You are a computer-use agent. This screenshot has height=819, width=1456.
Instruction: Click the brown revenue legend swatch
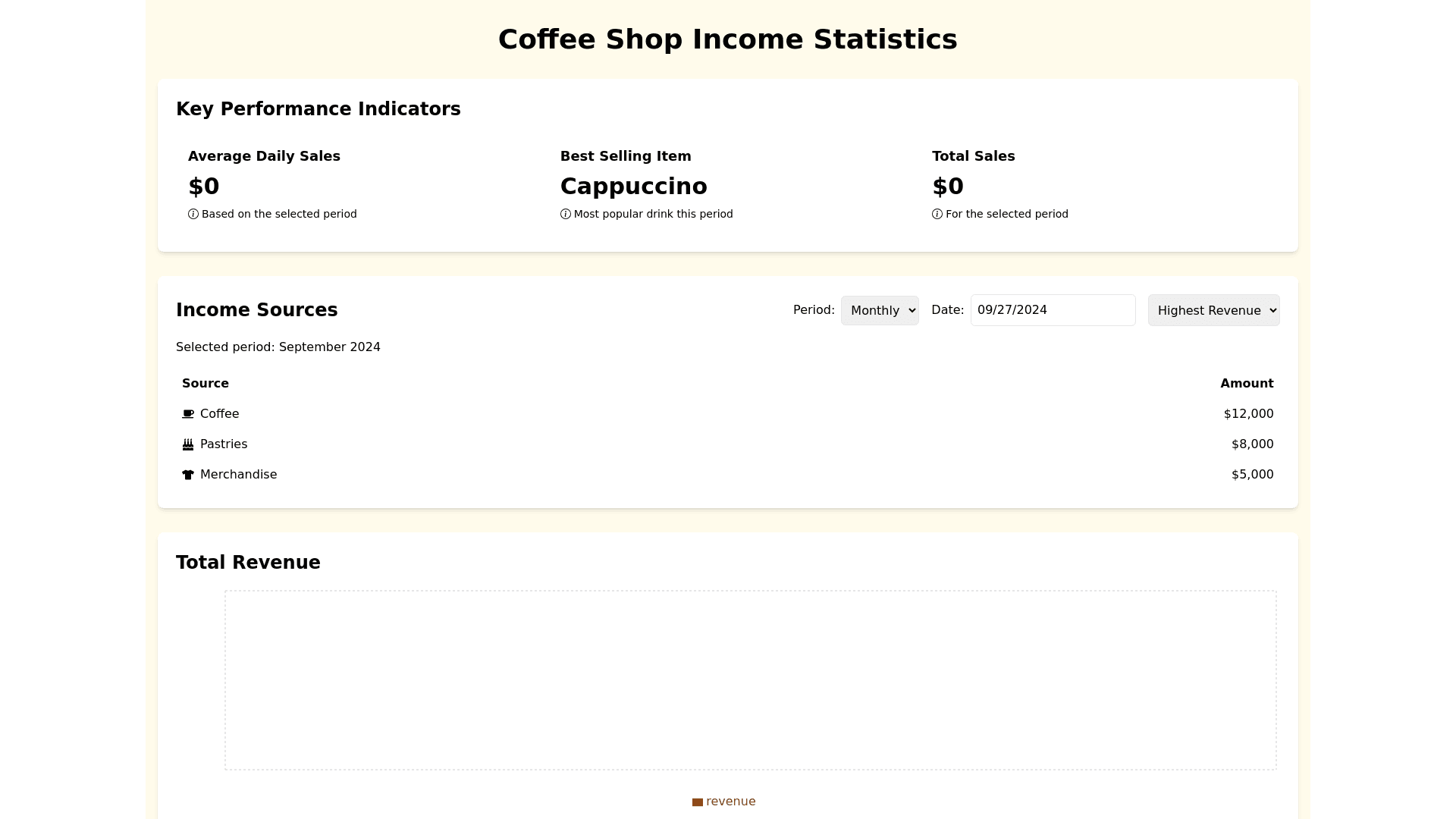698,802
